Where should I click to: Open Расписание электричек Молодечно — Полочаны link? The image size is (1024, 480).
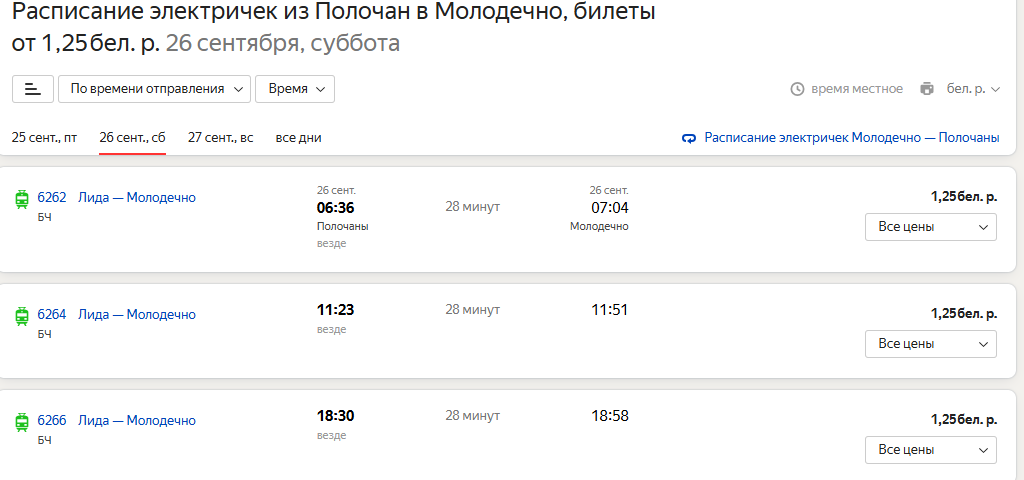852,138
